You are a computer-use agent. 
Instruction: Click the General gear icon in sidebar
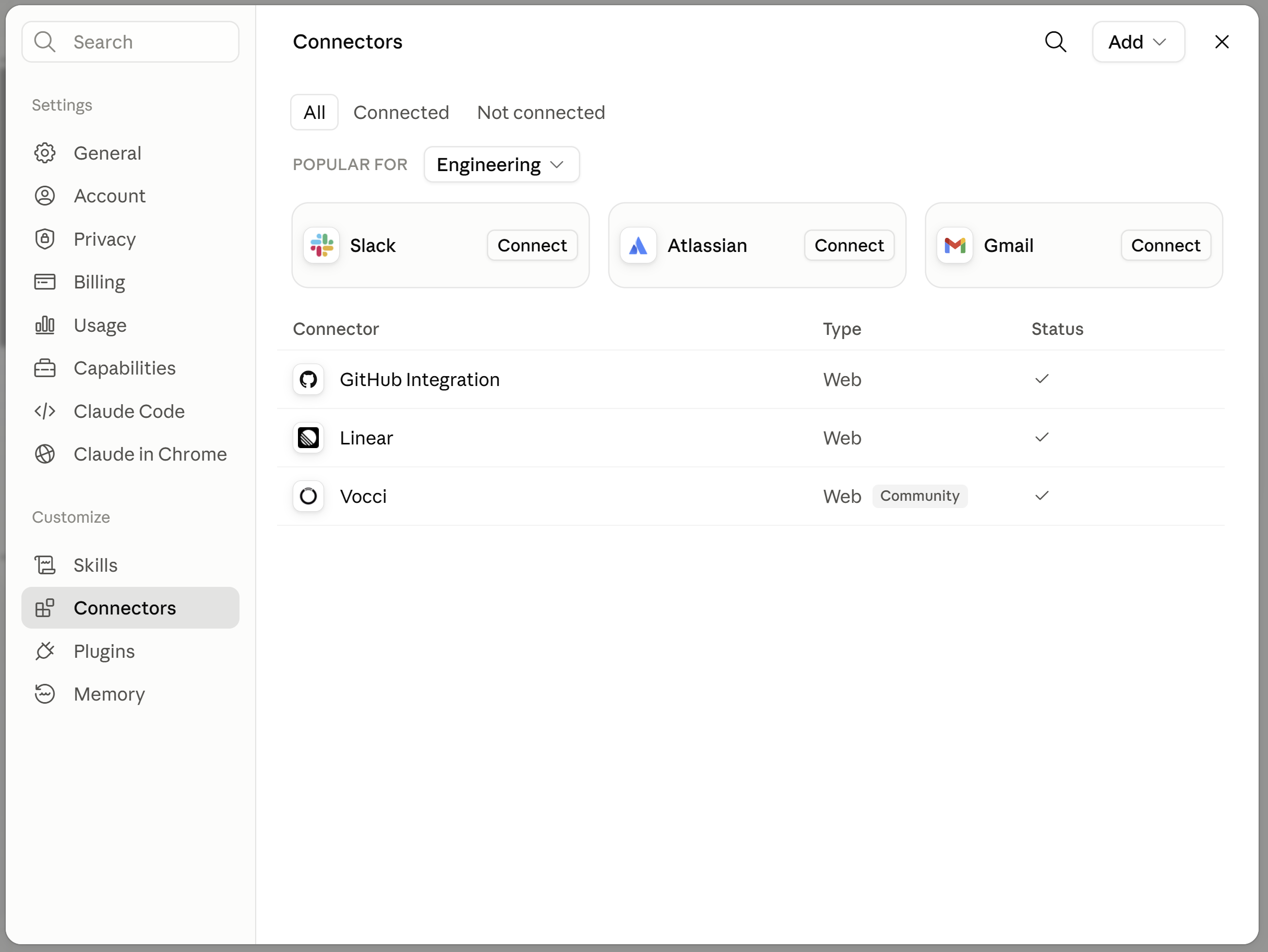click(x=45, y=153)
